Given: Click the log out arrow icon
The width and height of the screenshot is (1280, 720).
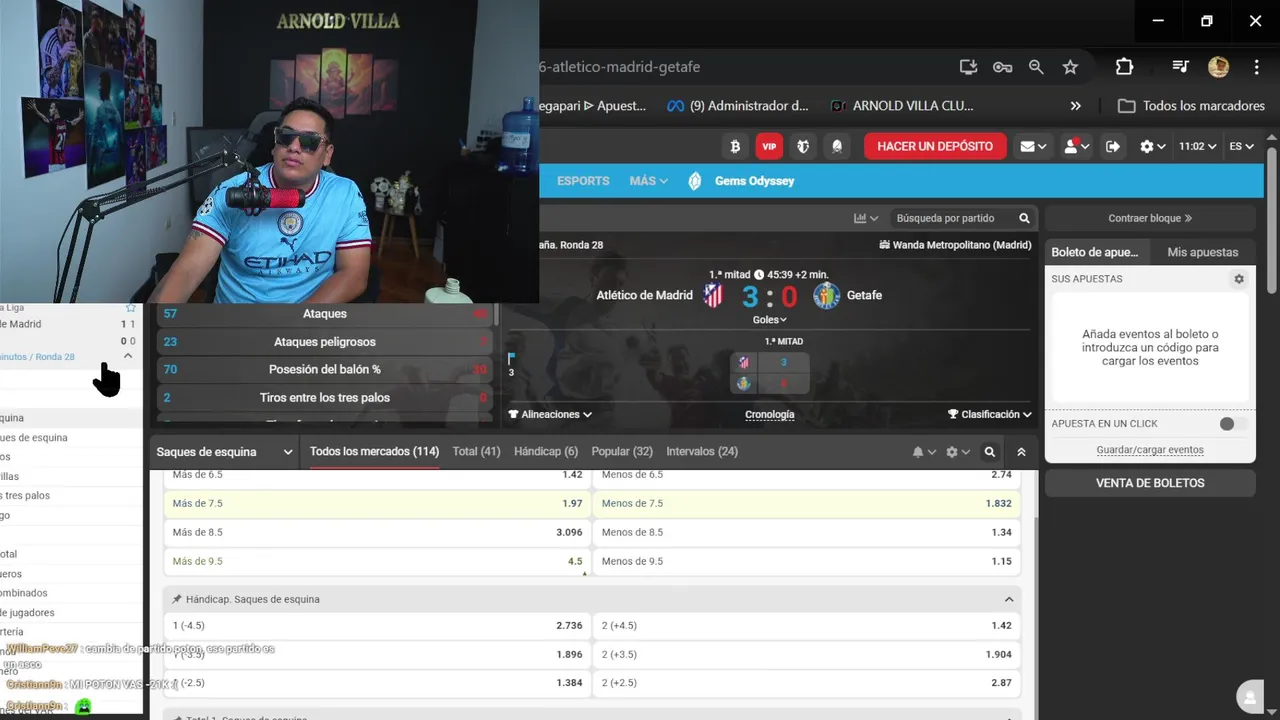Looking at the screenshot, I should [x=1113, y=146].
